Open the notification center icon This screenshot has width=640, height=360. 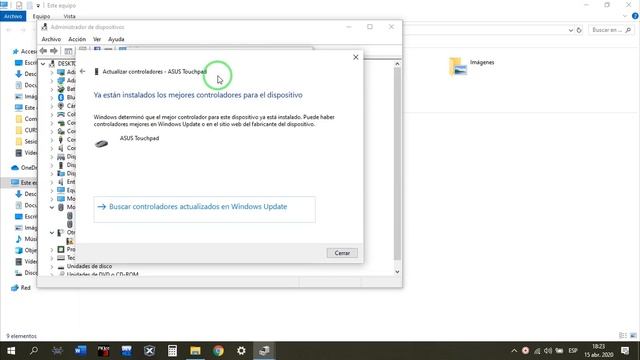pos(625,351)
